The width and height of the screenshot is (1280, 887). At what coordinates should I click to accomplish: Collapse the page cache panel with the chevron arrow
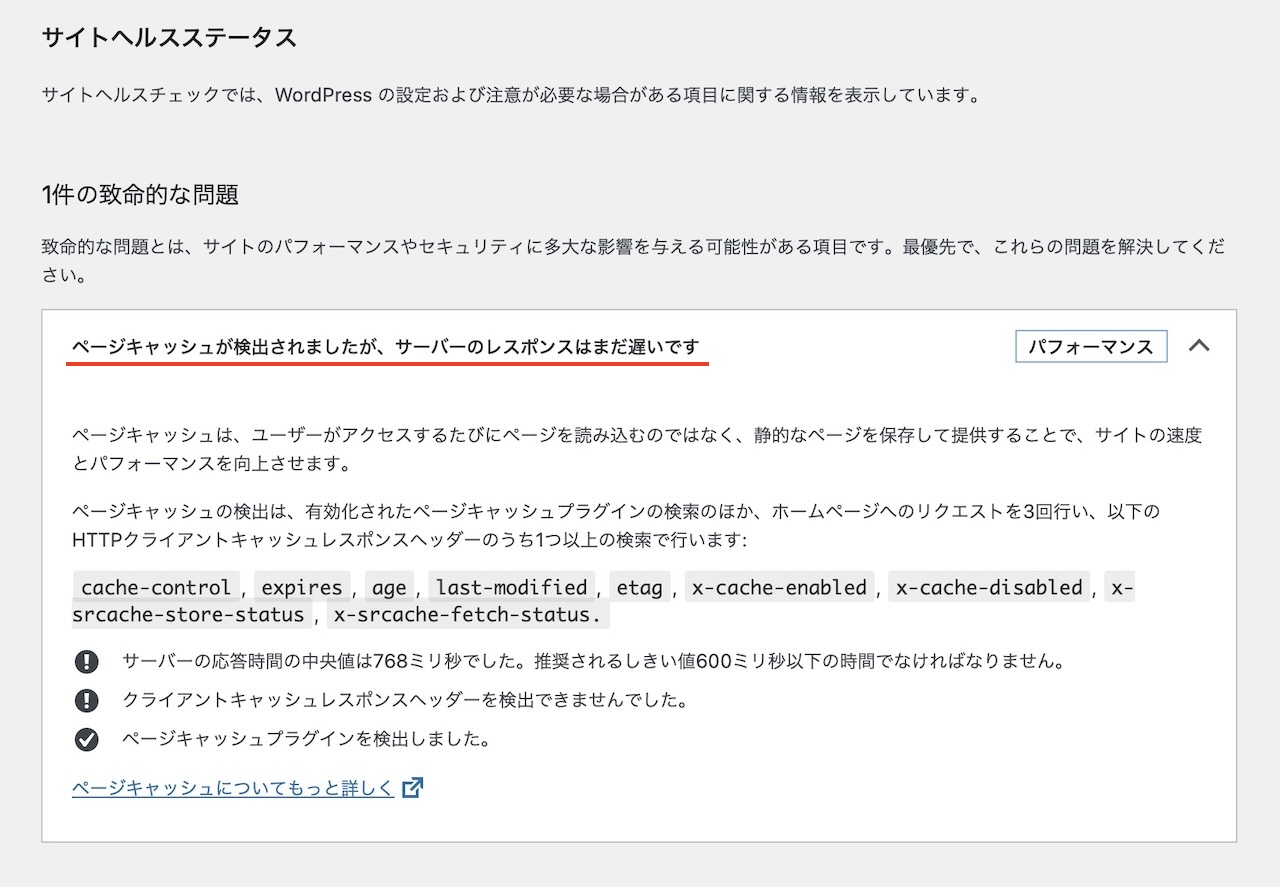[x=1199, y=346]
